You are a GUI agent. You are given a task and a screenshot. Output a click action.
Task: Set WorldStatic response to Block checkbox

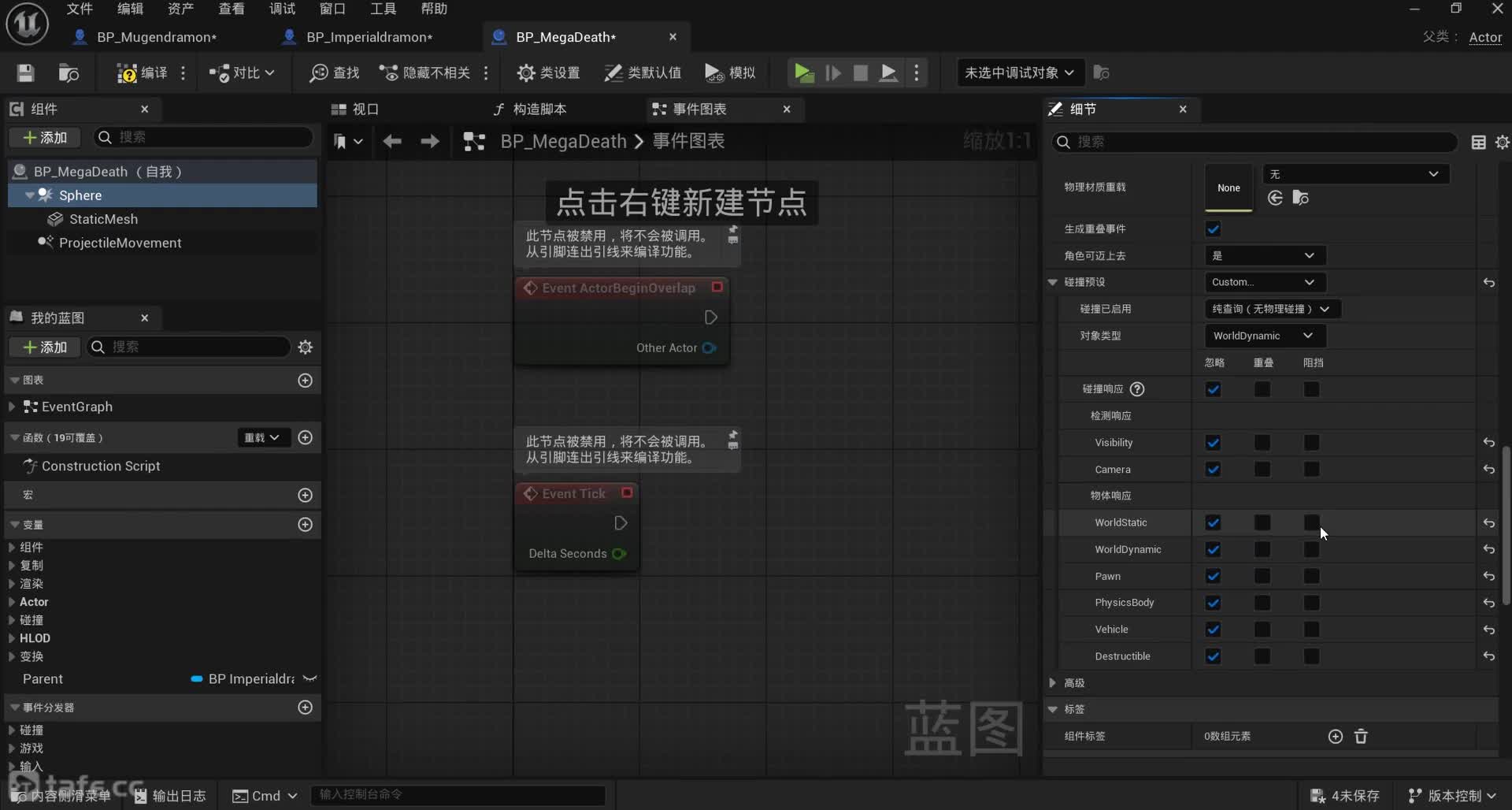point(1311,522)
